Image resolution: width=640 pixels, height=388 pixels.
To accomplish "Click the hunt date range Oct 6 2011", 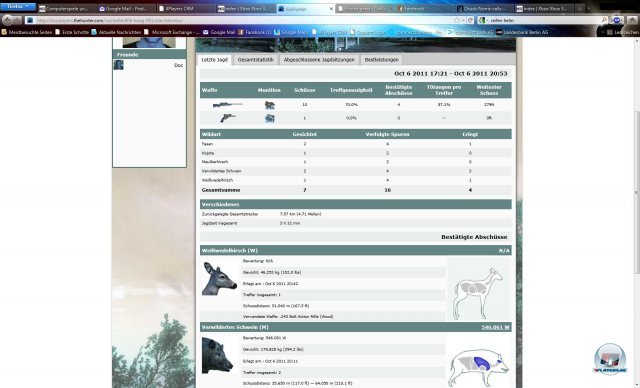I will pos(451,73).
